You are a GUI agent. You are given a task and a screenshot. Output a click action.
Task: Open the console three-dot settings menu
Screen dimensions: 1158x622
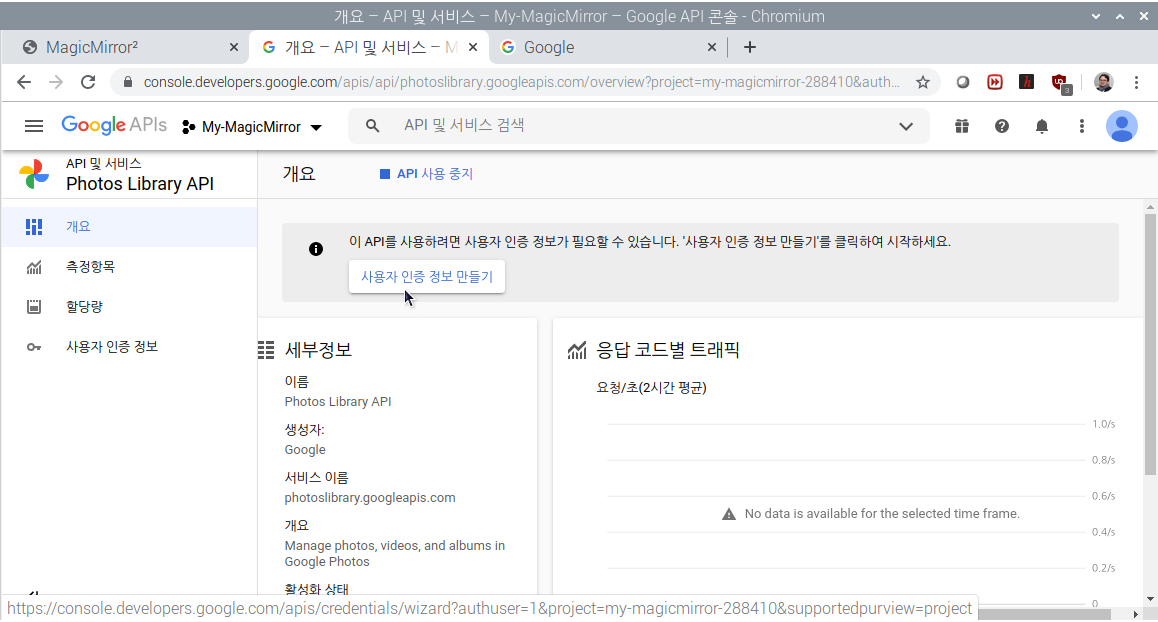1081,126
